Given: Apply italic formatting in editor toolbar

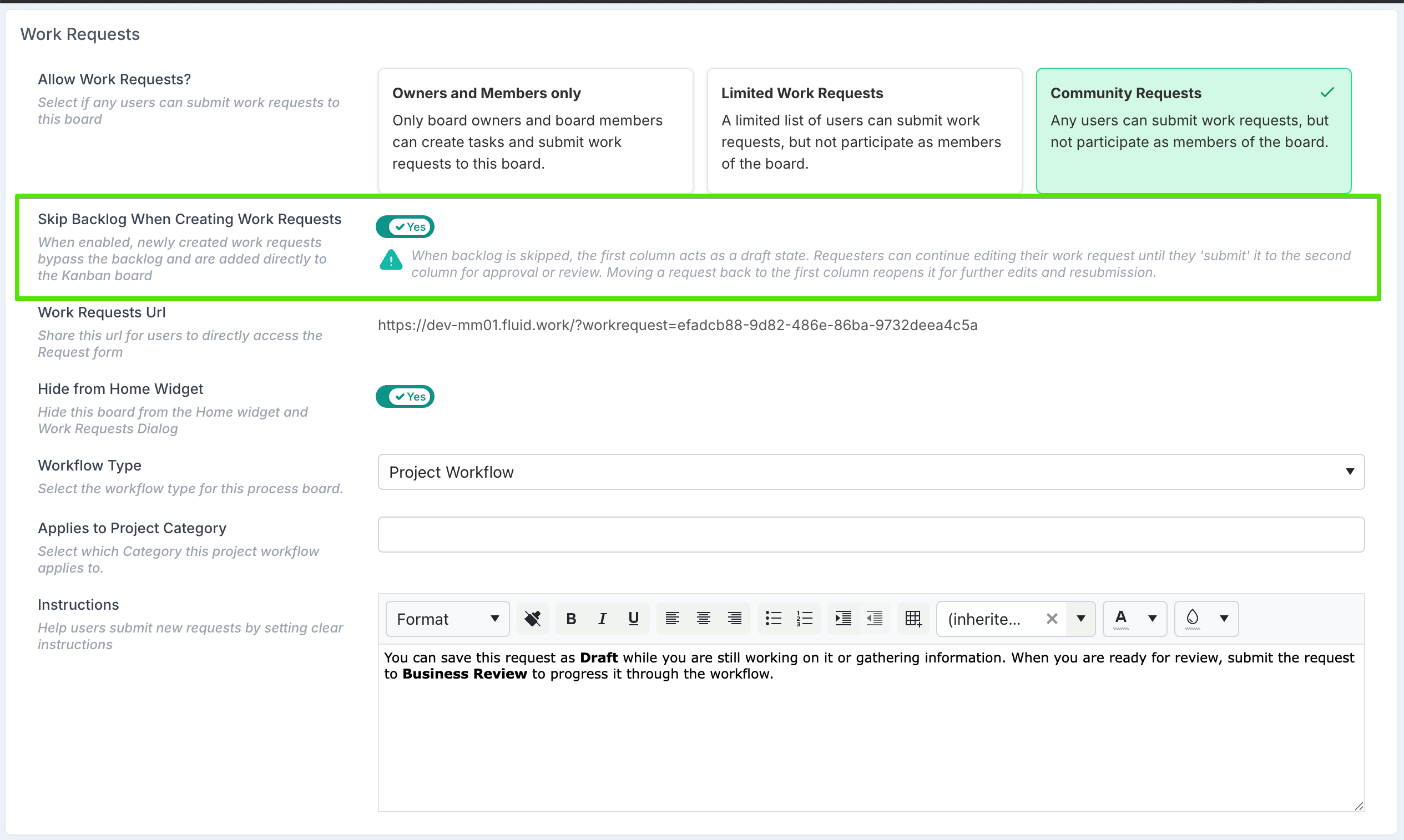Looking at the screenshot, I should (602, 619).
